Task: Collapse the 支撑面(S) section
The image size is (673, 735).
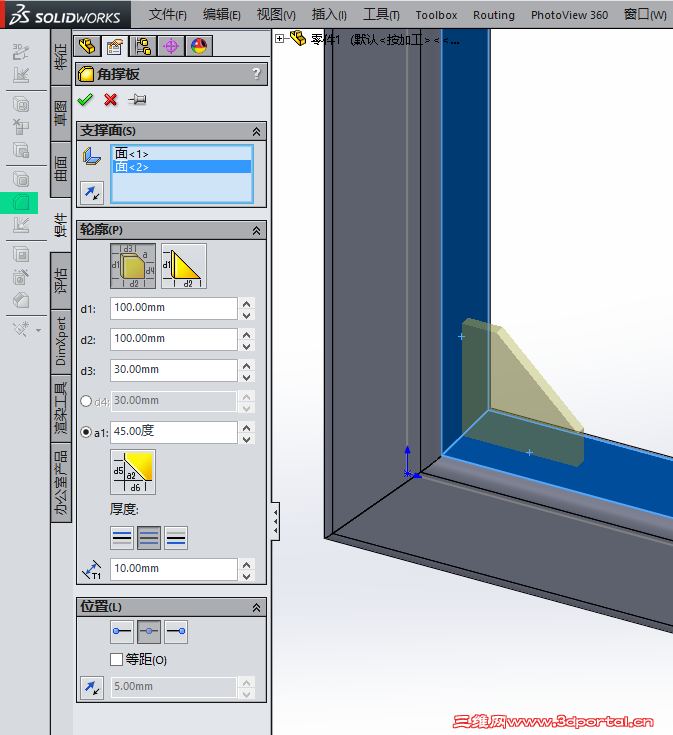Action: click(x=256, y=131)
